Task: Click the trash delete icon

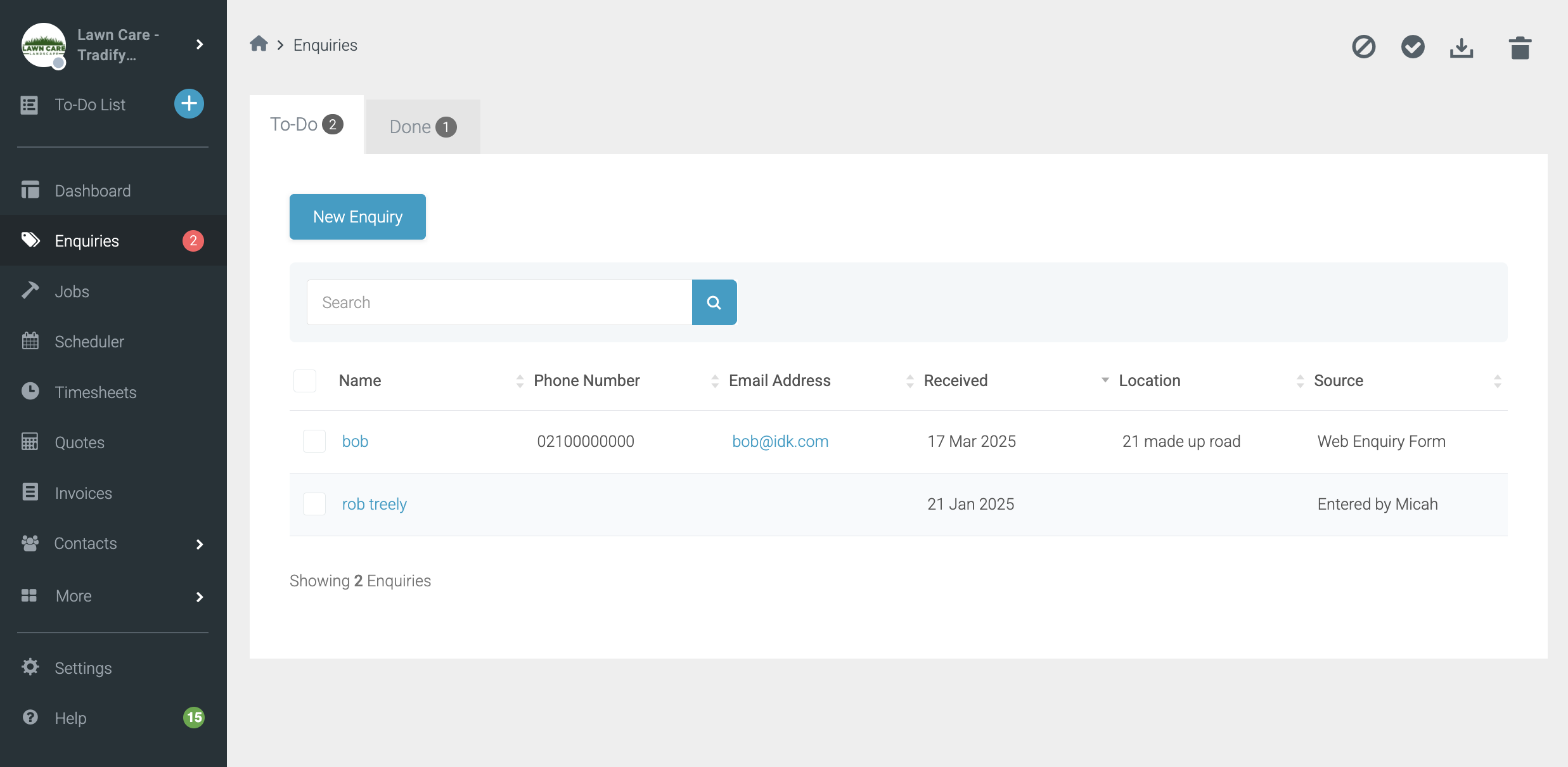Action: click(1519, 48)
